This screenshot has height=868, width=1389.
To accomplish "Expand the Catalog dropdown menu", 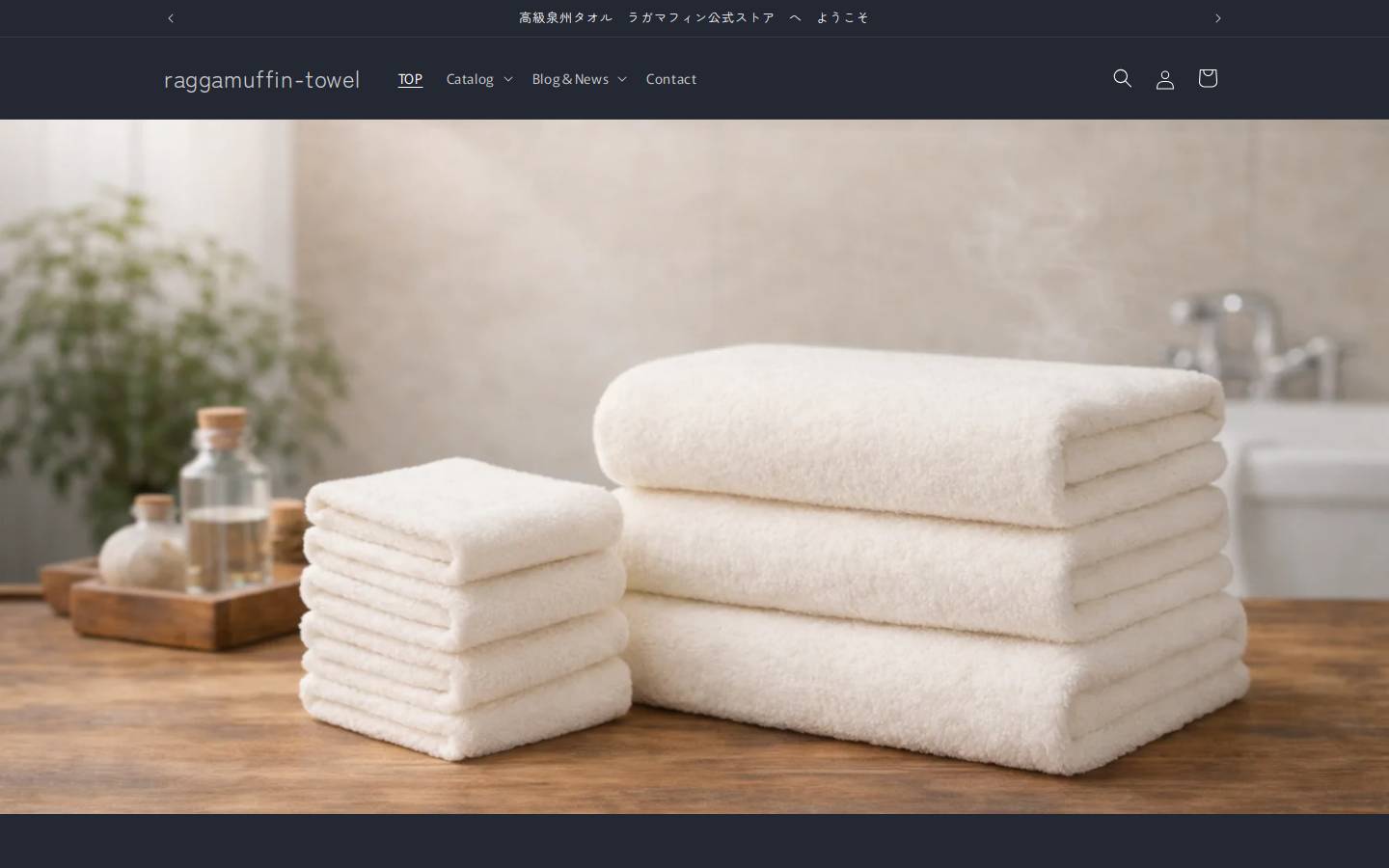I will pos(479,79).
